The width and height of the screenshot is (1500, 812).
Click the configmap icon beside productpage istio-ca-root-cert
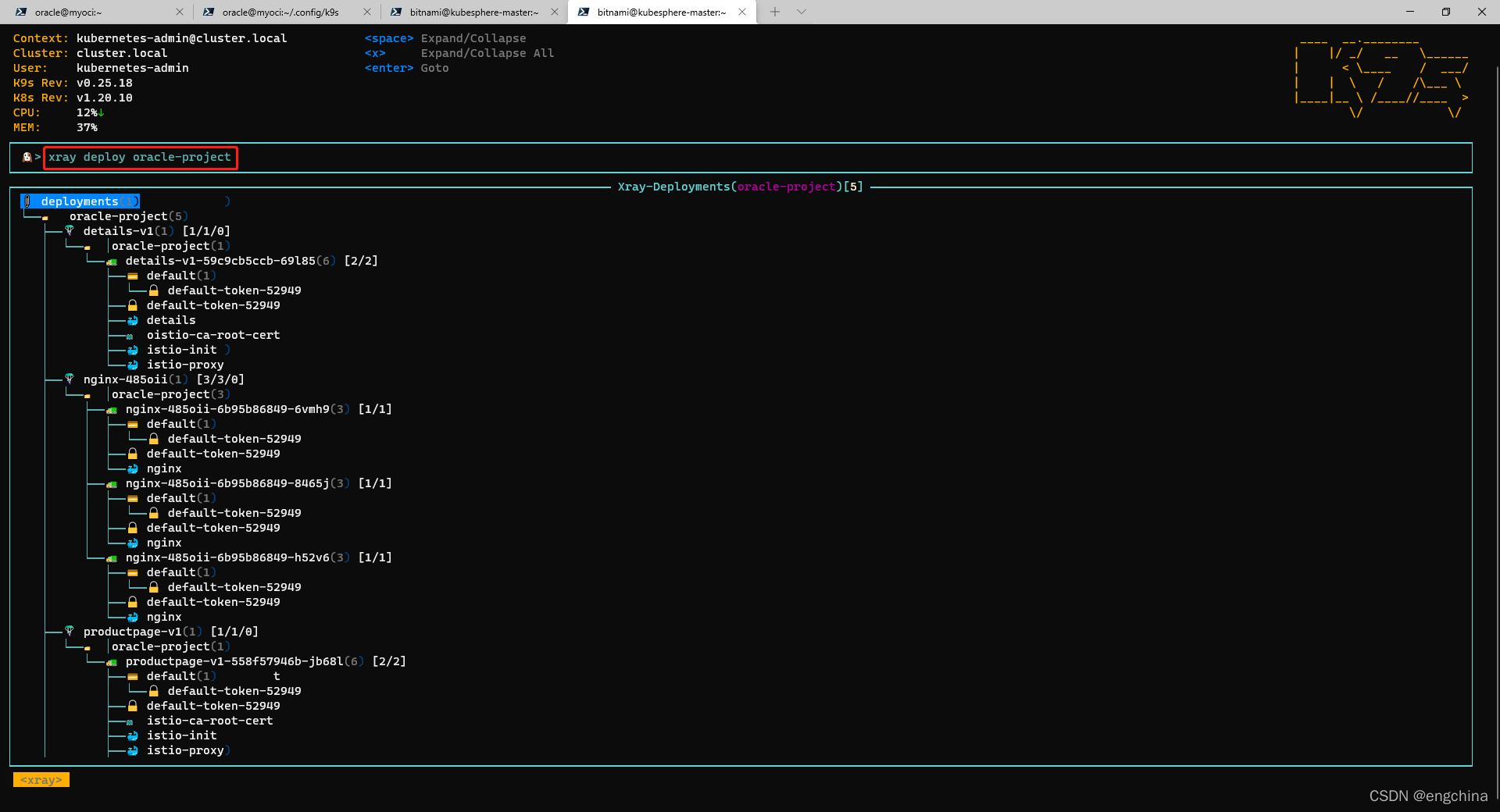130,722
